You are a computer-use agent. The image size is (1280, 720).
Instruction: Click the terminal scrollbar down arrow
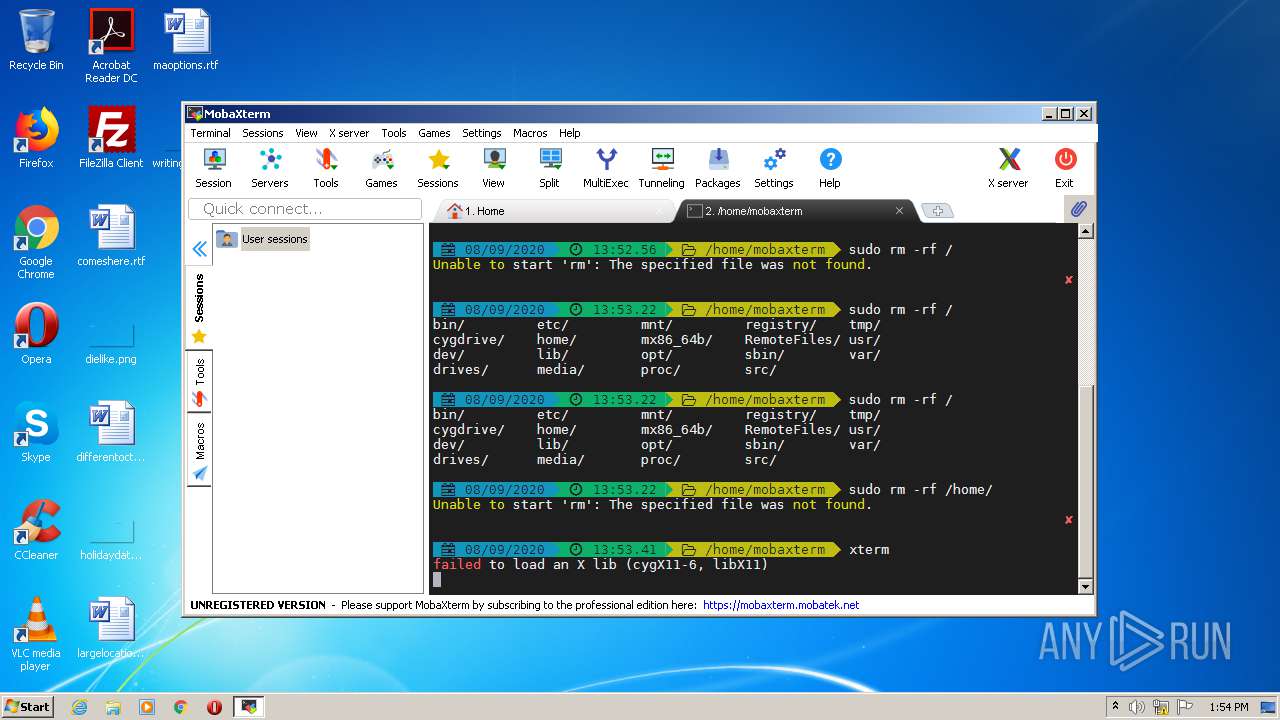pos(1086,586)
